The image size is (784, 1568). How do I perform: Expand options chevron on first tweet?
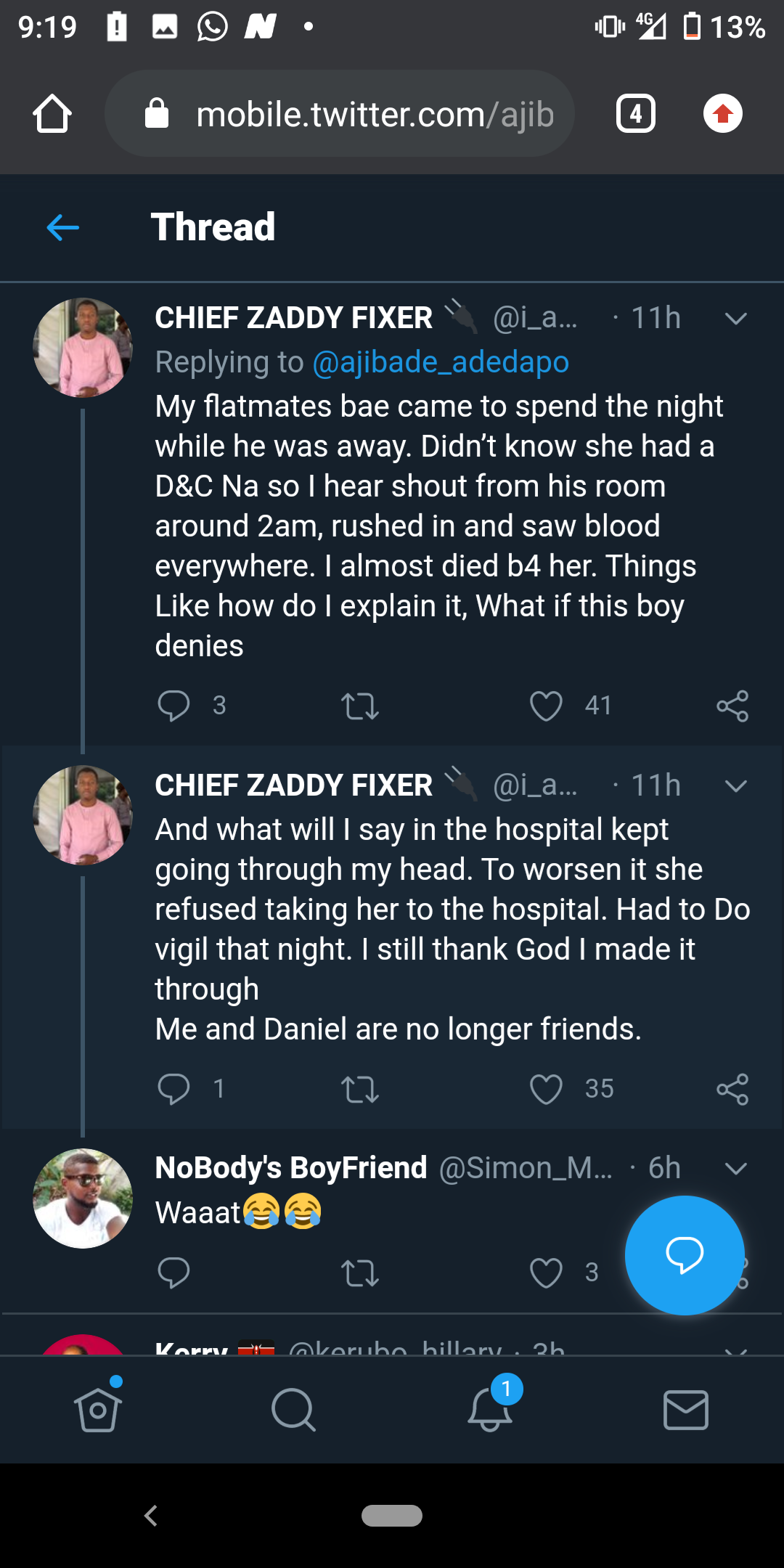(735, 319)
